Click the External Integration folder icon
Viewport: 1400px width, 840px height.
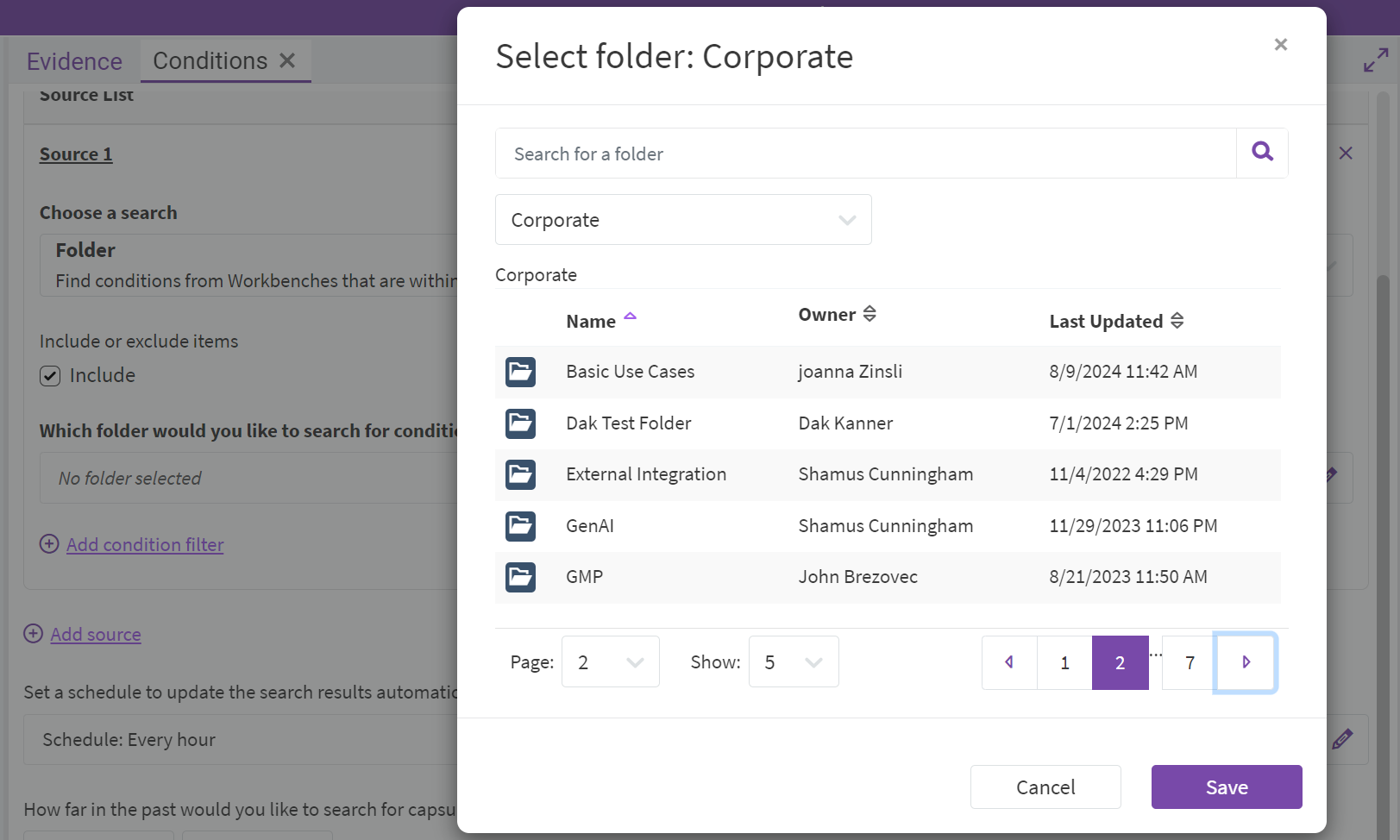[x=520, y=474]
